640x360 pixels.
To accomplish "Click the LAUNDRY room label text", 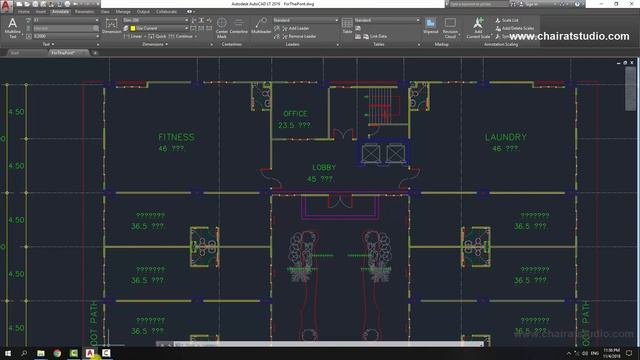I will coord(505,137).
